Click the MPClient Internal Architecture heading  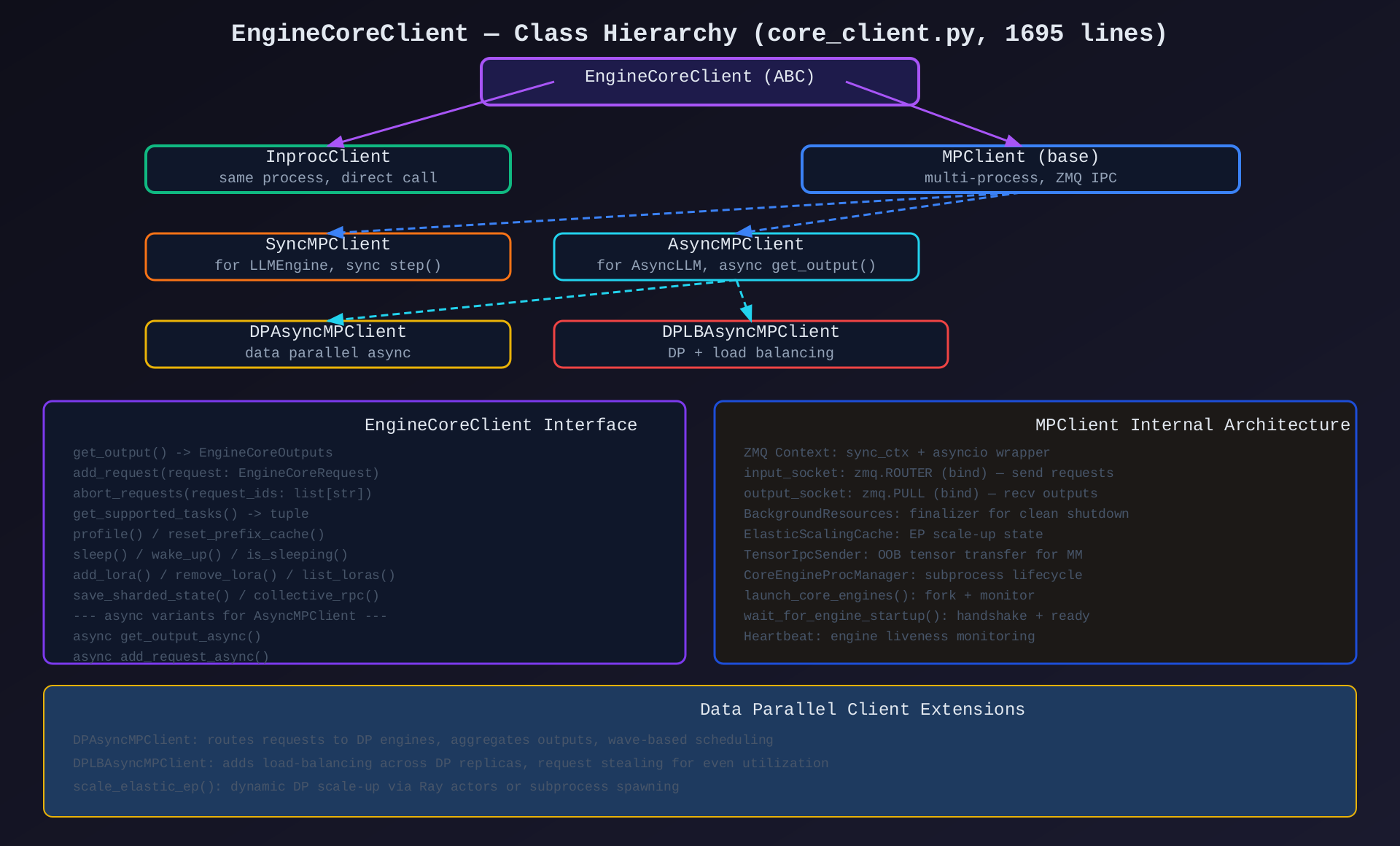tap(1192, 424)
